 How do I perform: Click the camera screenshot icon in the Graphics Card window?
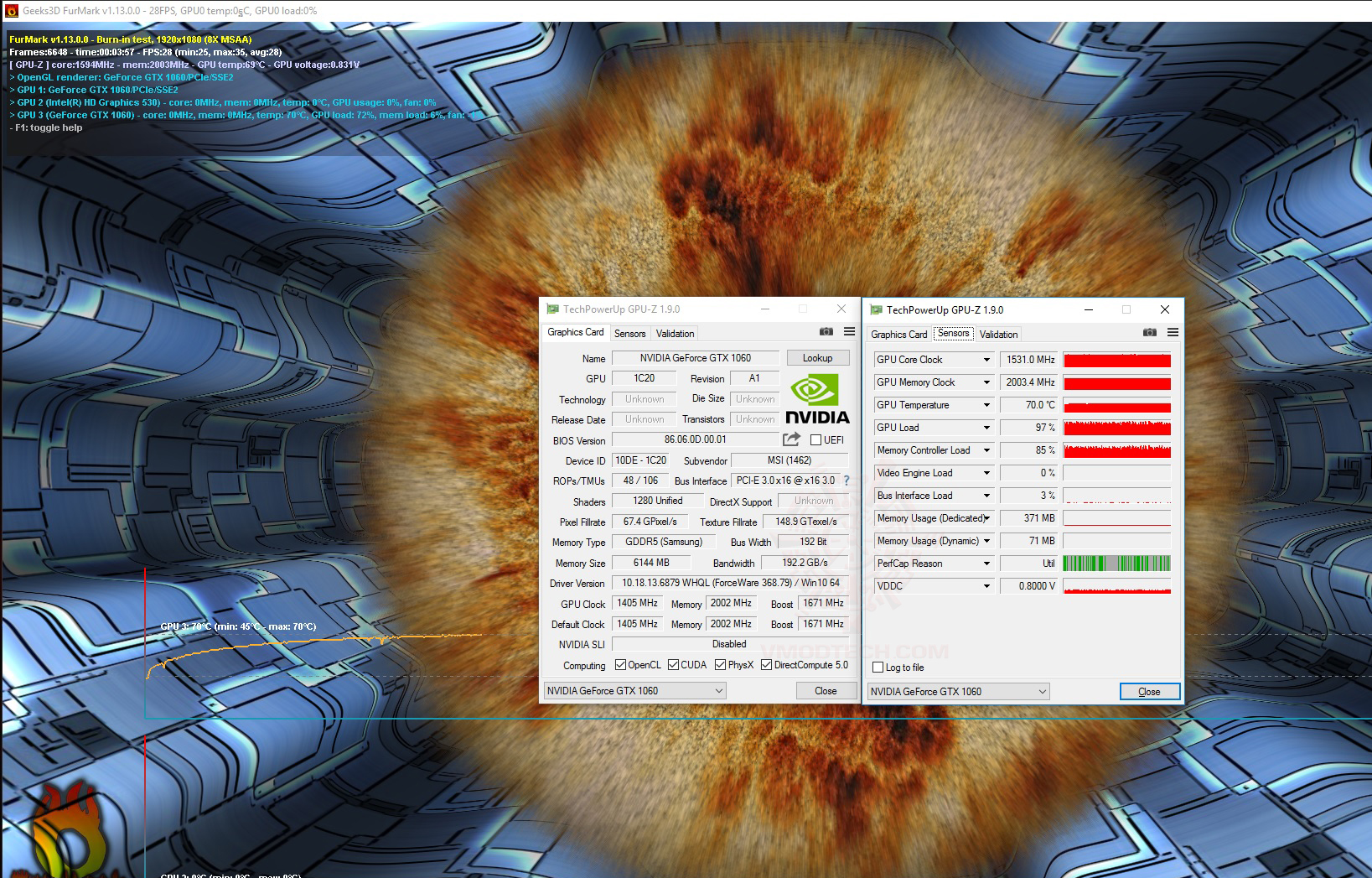(826, 332)
